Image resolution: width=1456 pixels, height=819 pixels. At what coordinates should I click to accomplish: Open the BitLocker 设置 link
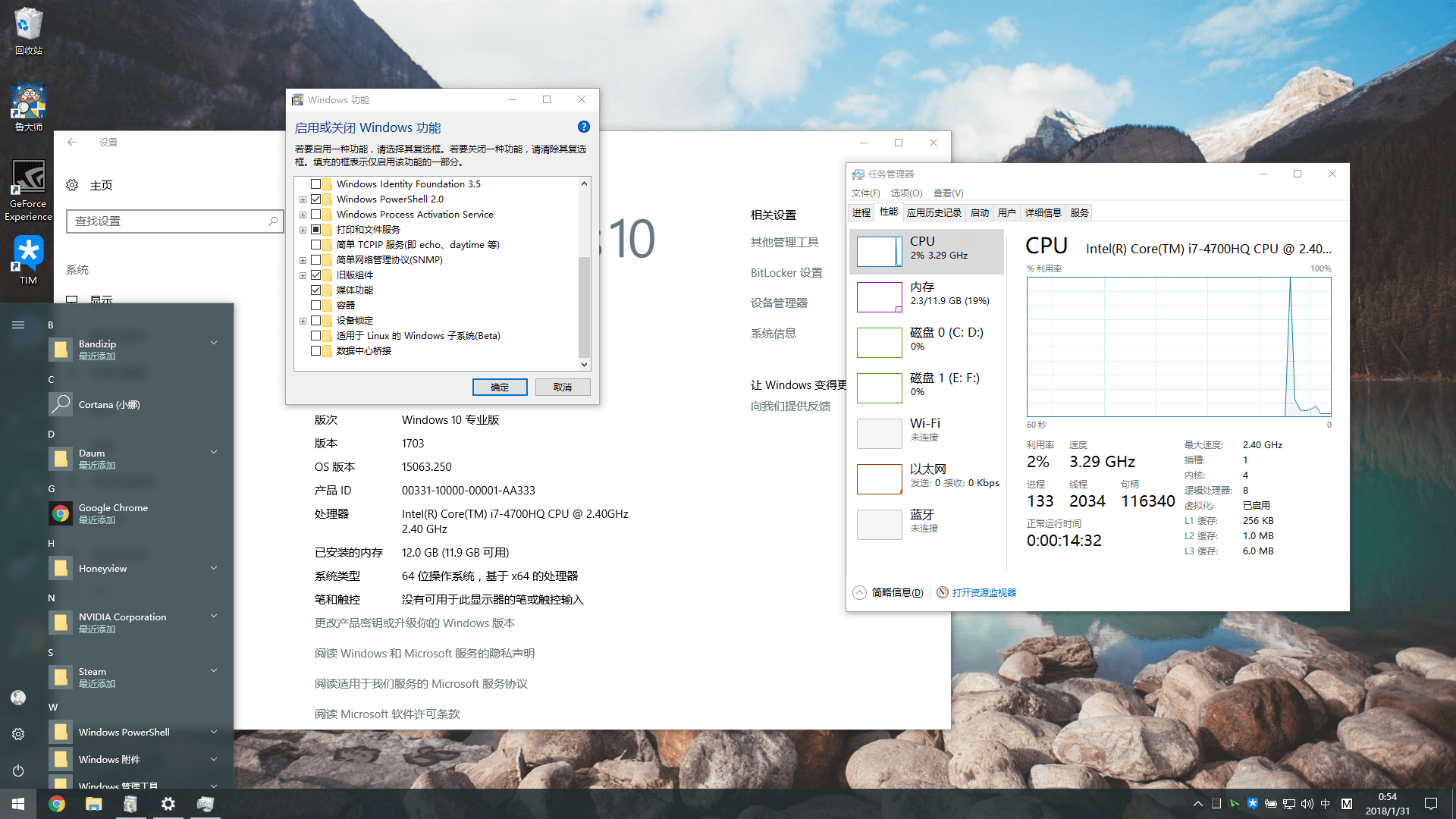click(x=786, y=273)
